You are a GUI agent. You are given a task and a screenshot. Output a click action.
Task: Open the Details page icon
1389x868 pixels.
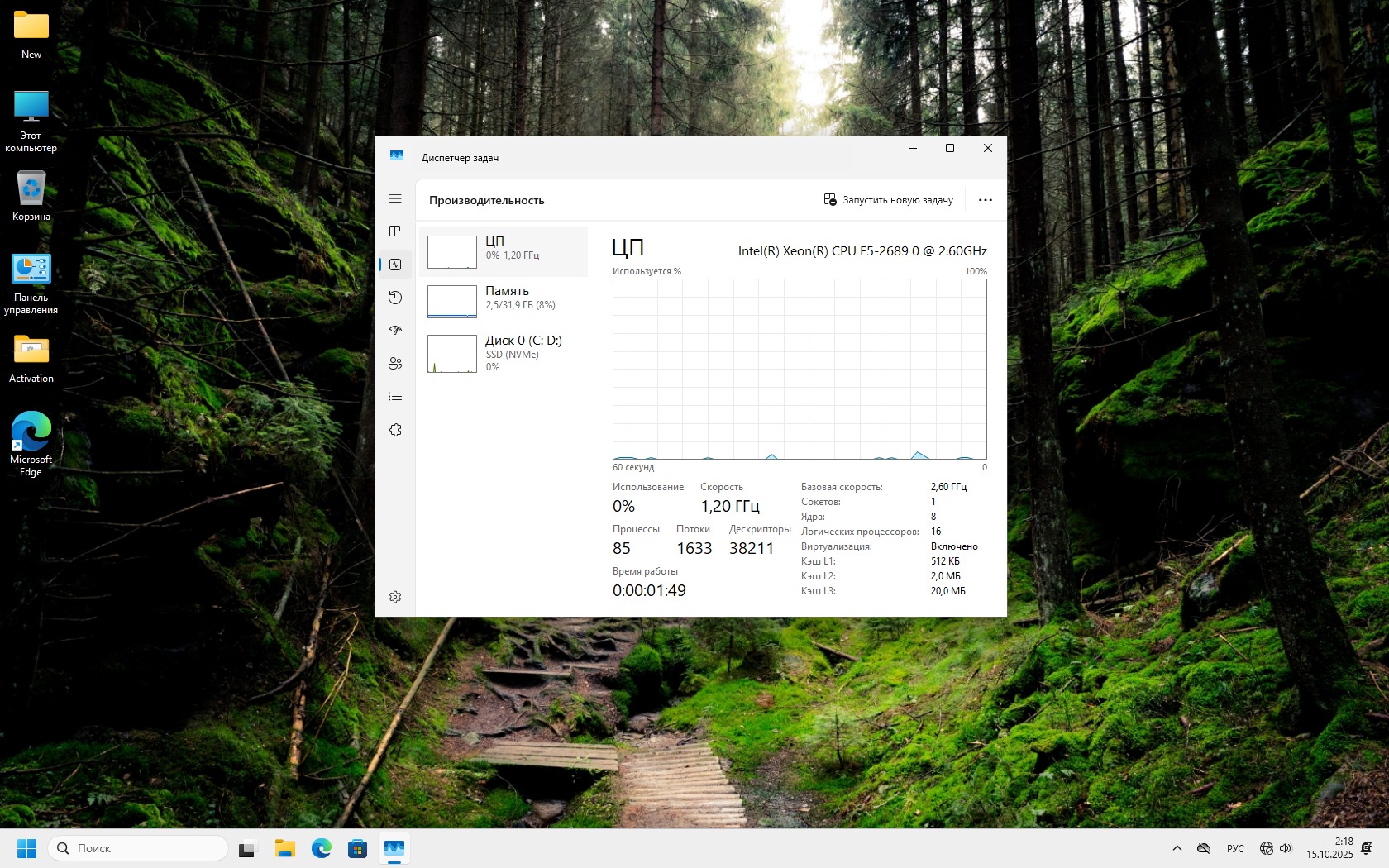(395, 397)
